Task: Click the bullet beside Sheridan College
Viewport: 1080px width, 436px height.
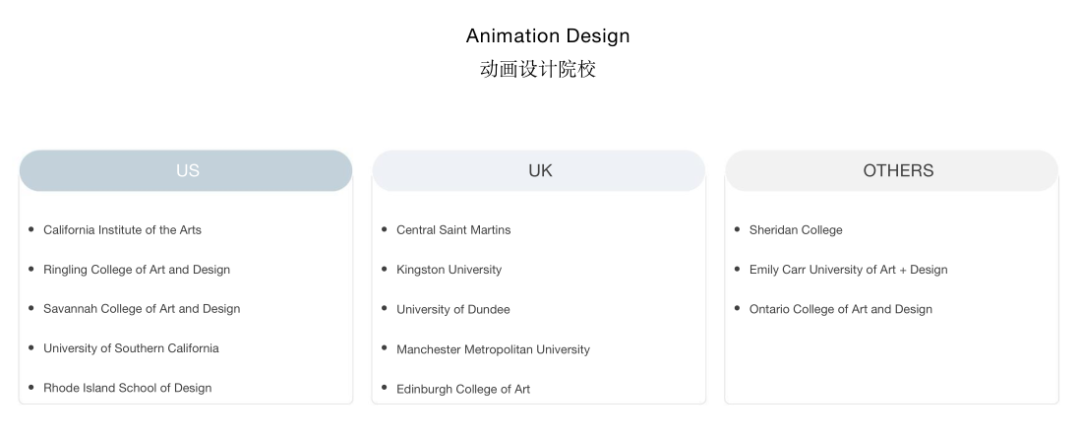Action: (737, 229)
